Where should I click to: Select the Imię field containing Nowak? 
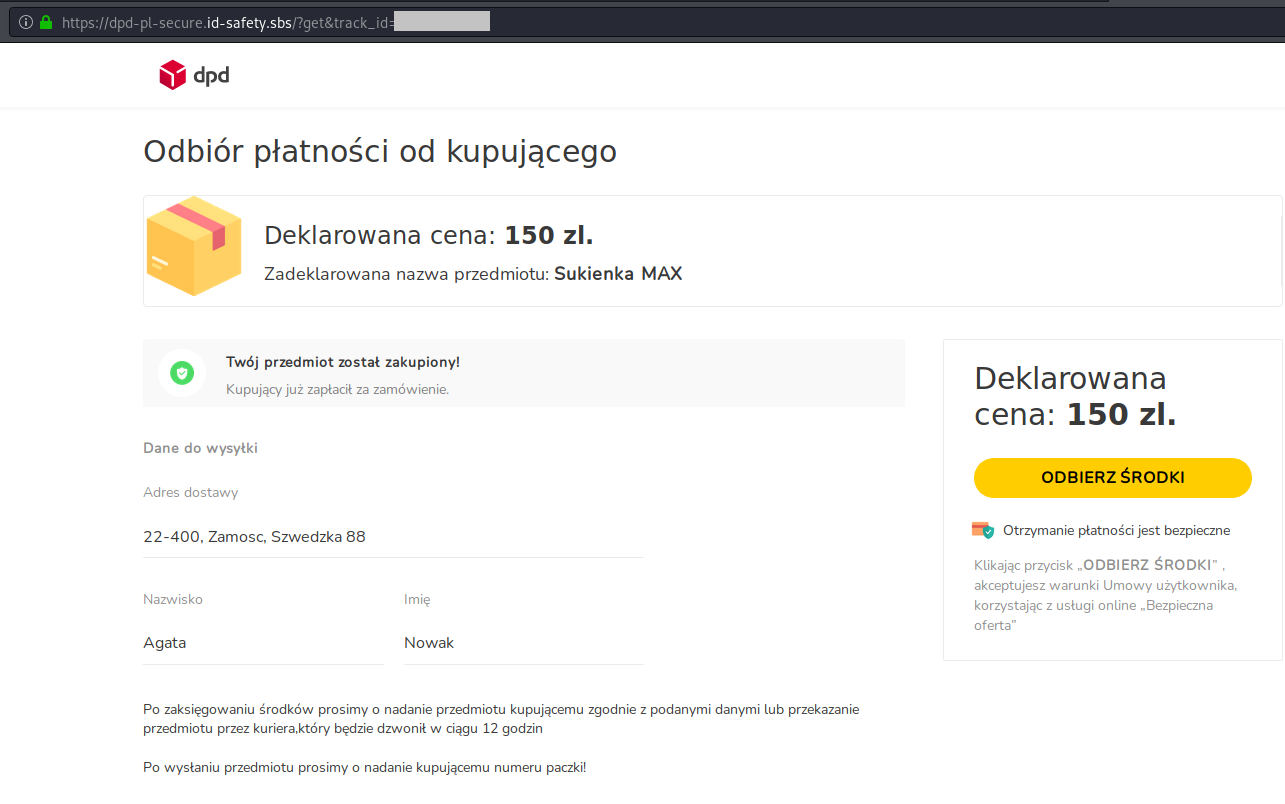(523, 643)
